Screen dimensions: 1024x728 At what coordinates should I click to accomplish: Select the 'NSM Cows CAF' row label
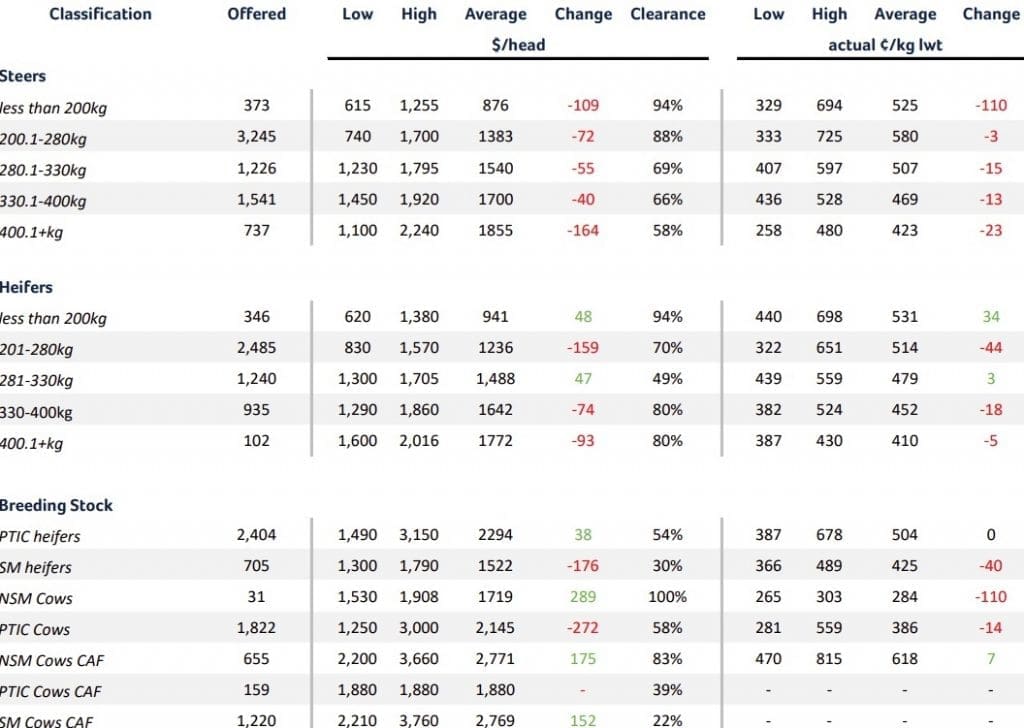pos(52,661)
